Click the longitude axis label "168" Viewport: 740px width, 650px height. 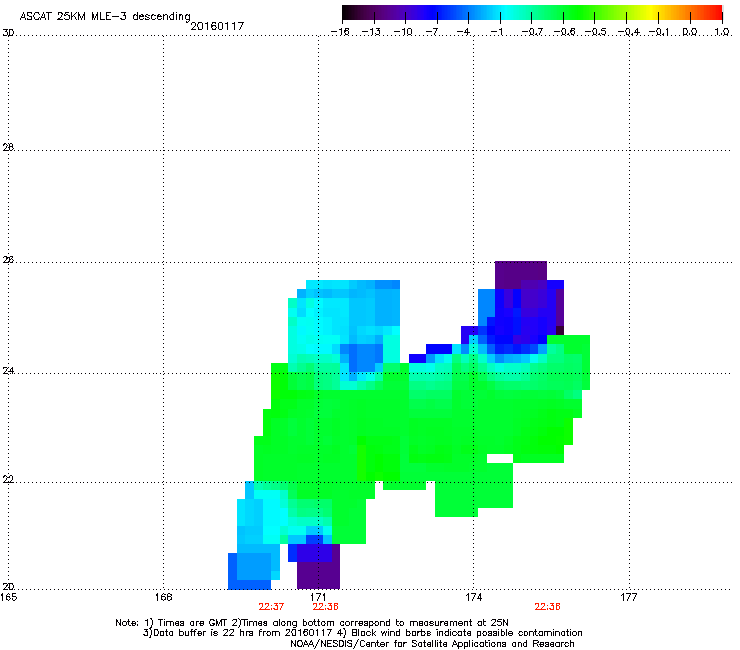coord(163,597)
